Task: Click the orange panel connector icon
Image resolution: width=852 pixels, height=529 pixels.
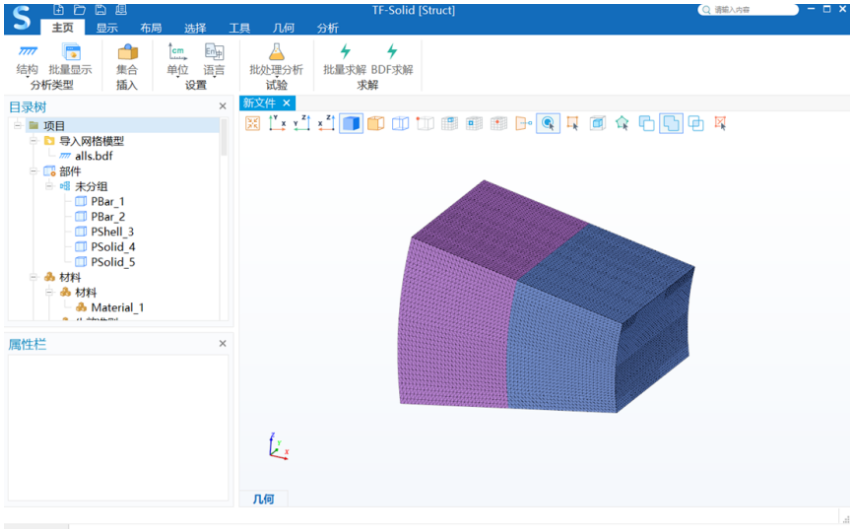Action: point(523,123)
